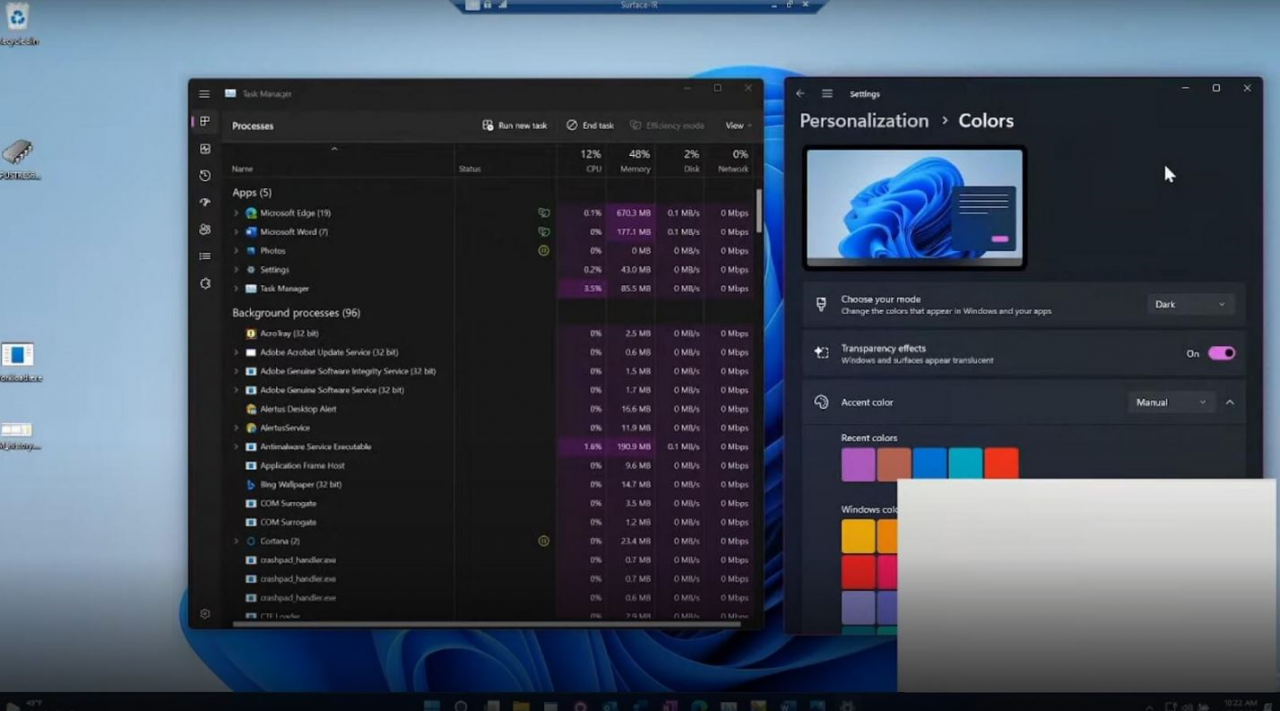1280x711 pixels.
Task: Open App history in Task Manager sidebar
Action: coord(205,176)
